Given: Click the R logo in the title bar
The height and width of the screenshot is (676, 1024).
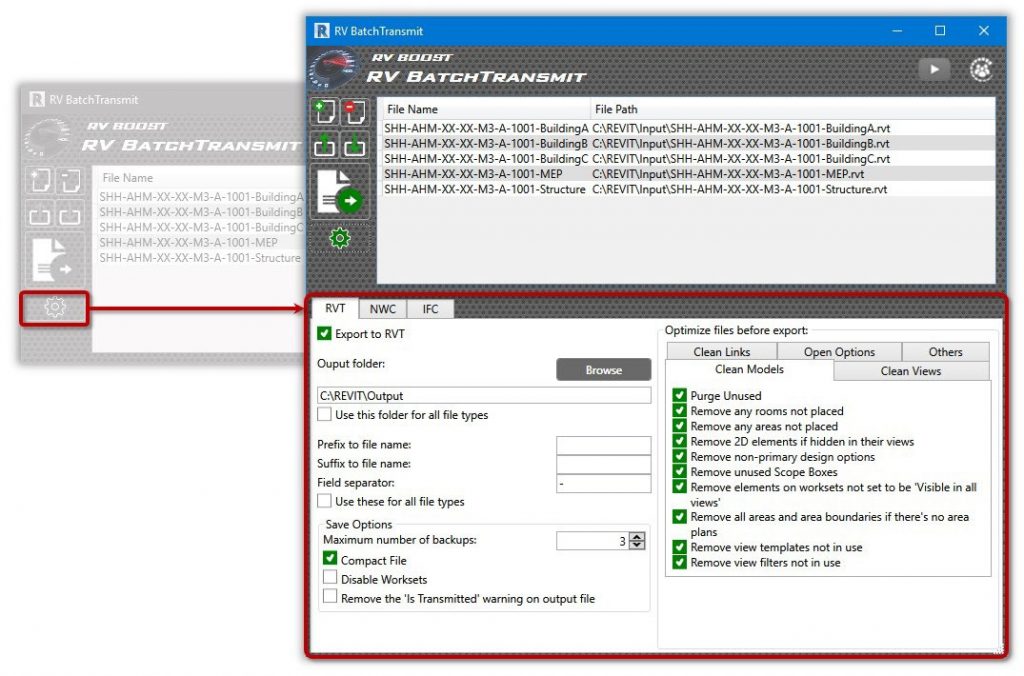Looking at the screenshot, I should (x=321, y=31).
